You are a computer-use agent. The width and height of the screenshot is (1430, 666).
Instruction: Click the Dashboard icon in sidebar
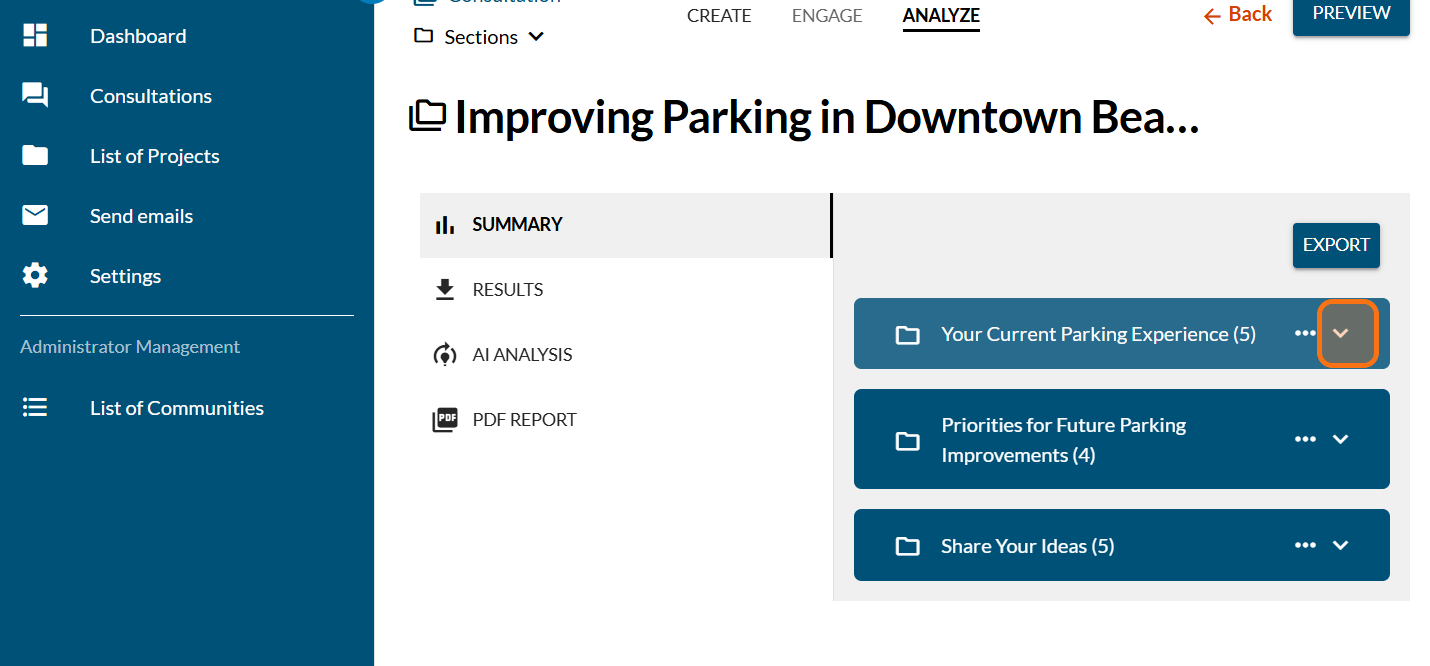(35, 36)
